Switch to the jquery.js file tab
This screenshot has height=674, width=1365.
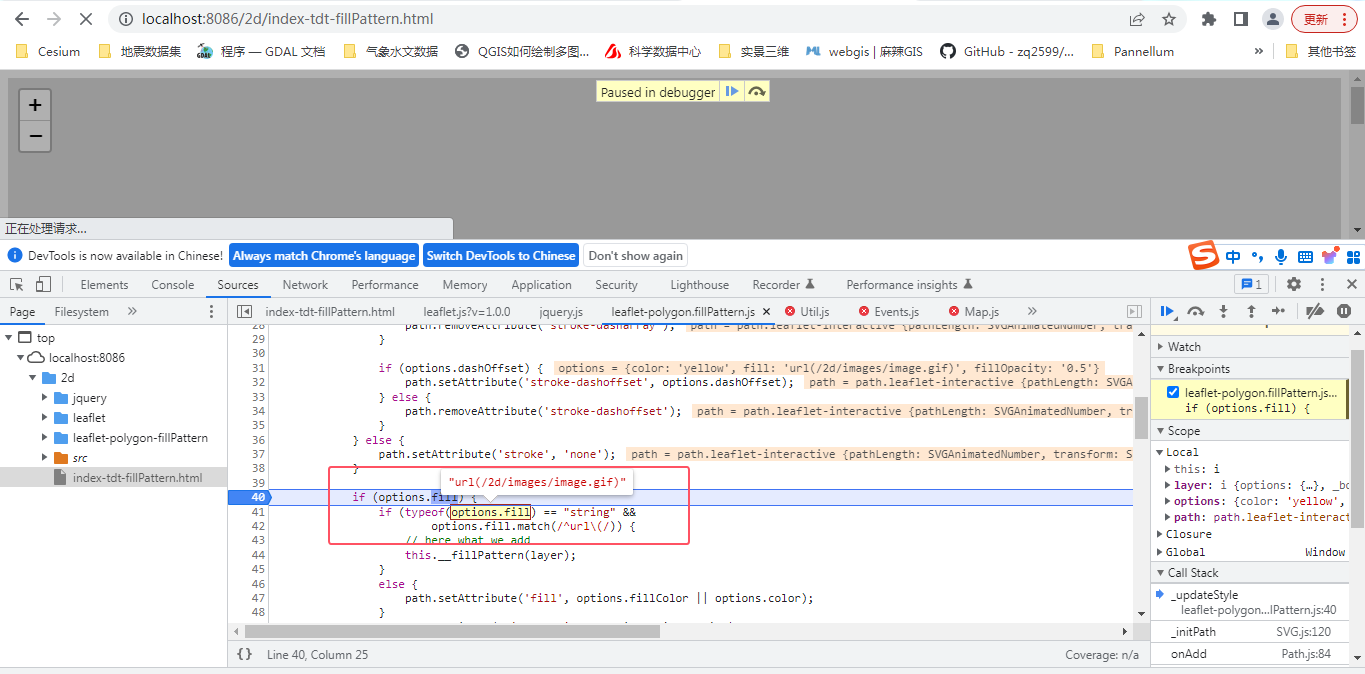point(560,312)
